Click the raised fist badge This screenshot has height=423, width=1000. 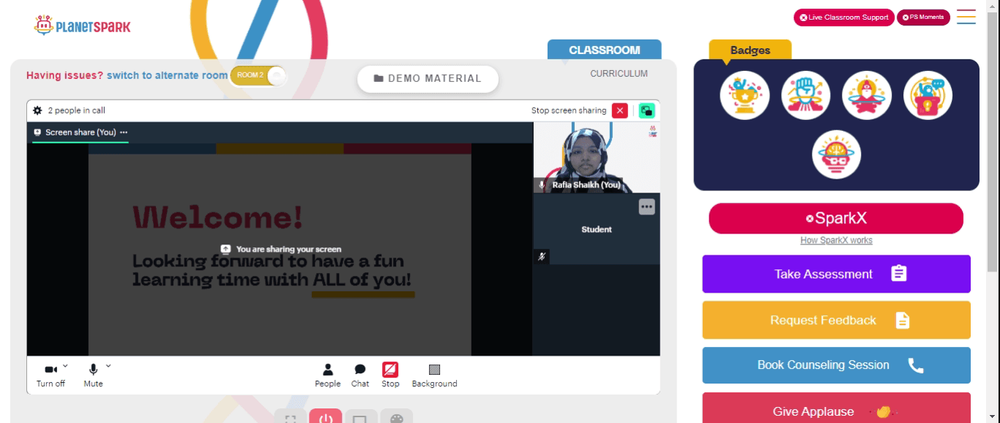[805, 95]
